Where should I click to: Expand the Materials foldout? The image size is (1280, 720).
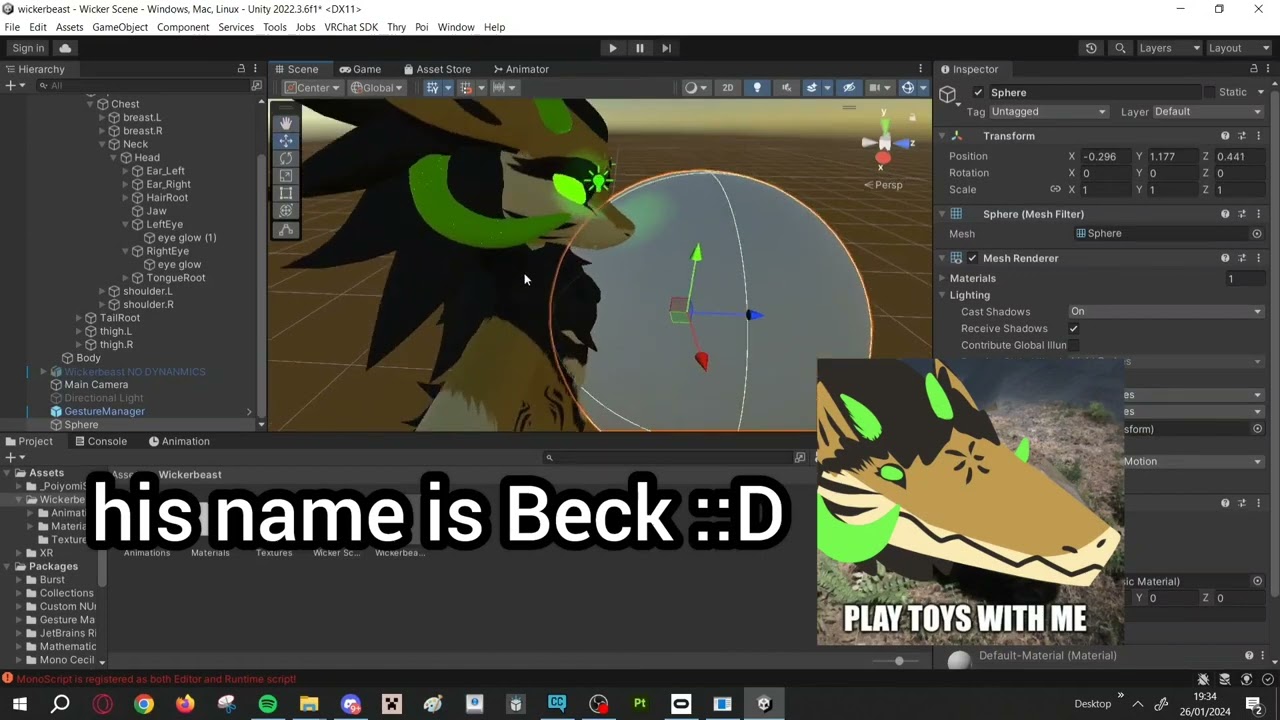(942, 279)
